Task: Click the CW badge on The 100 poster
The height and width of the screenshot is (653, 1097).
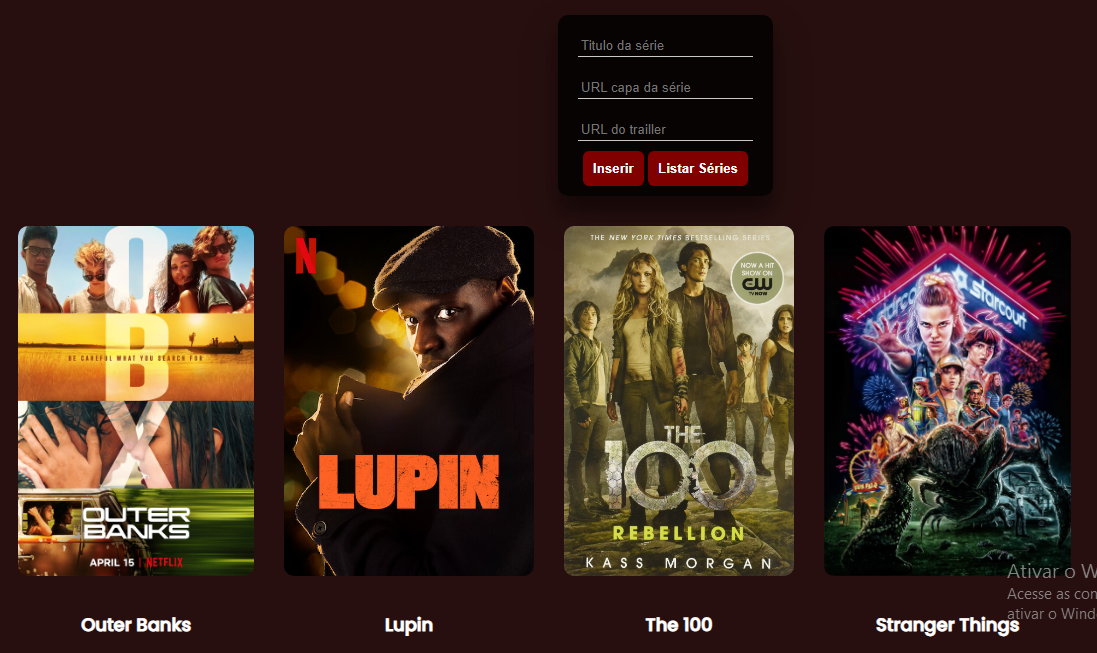Action: point(756,279)
